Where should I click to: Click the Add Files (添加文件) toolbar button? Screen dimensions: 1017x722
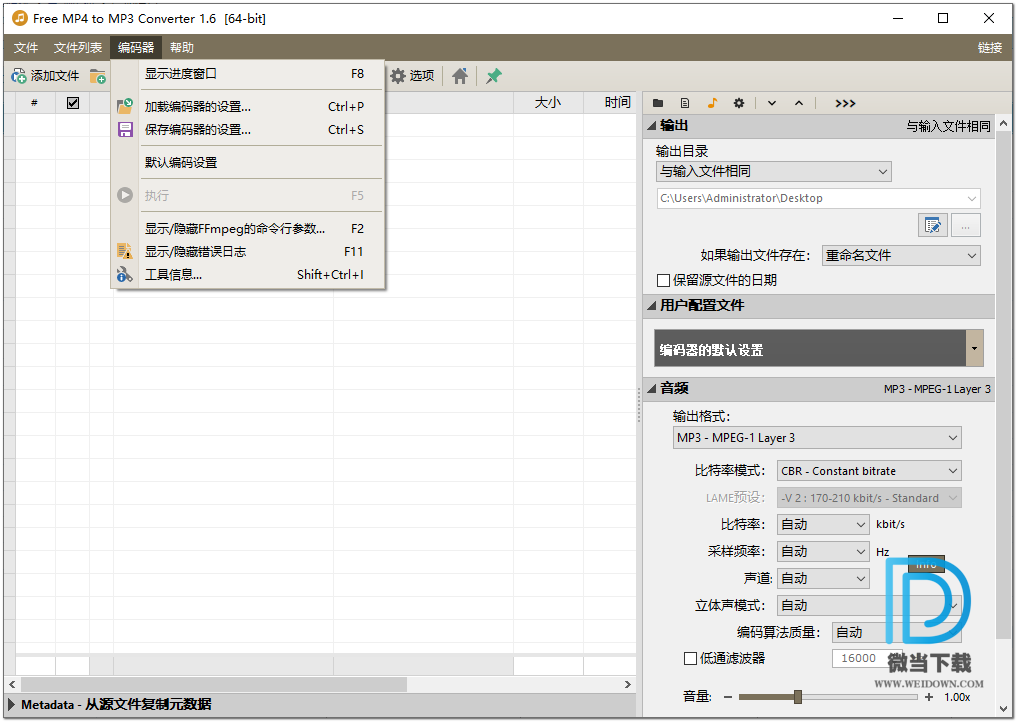click(x=45, y=76)
